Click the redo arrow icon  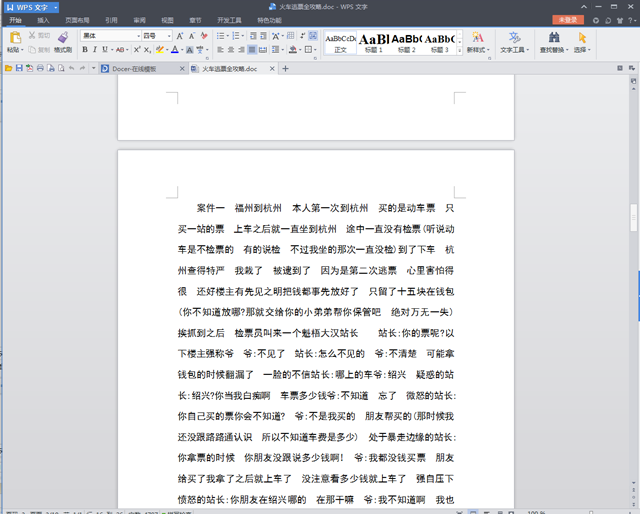[x=82, y=68]
